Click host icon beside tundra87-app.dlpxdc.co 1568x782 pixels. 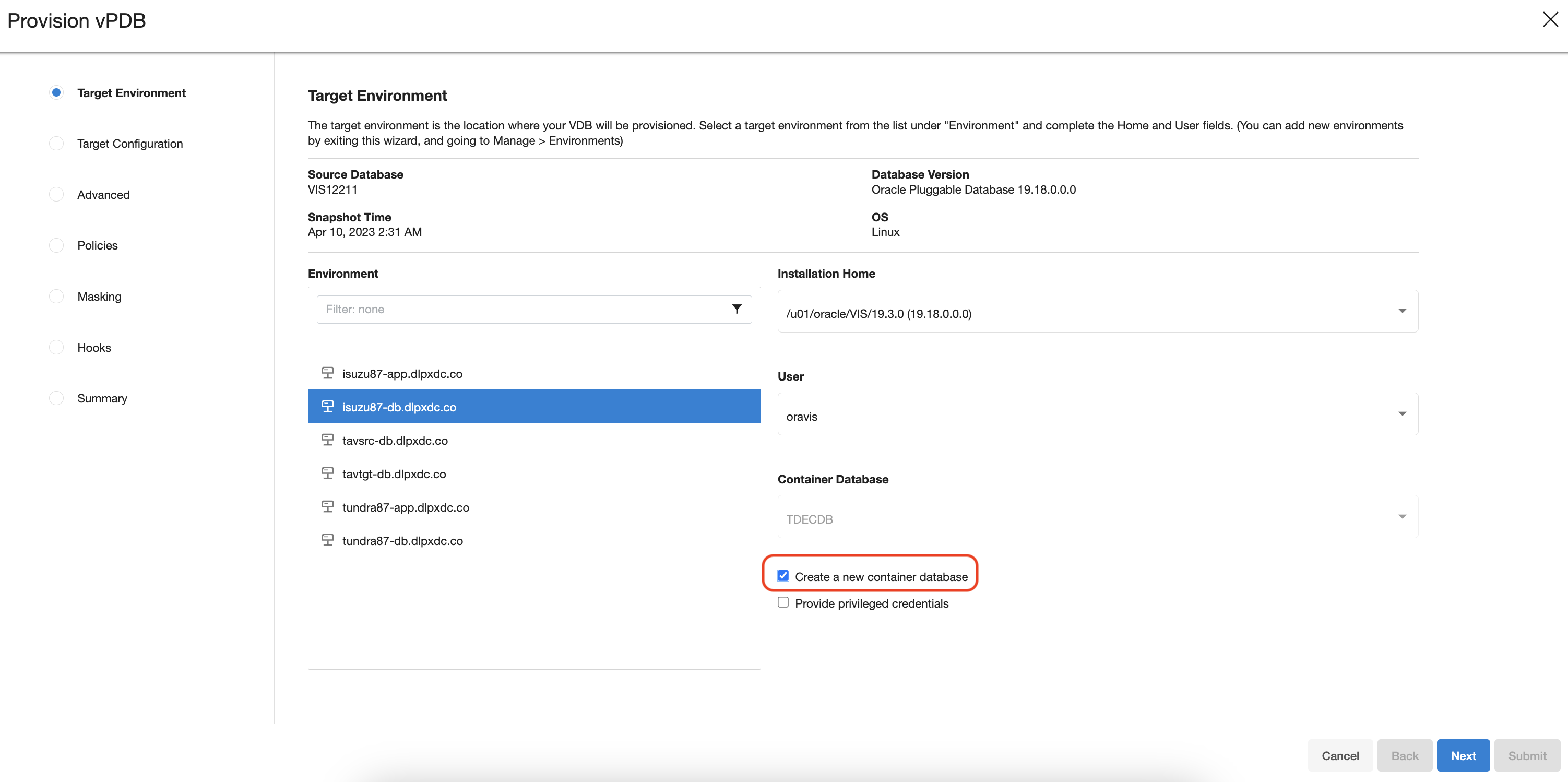click(x=327, y=507)
